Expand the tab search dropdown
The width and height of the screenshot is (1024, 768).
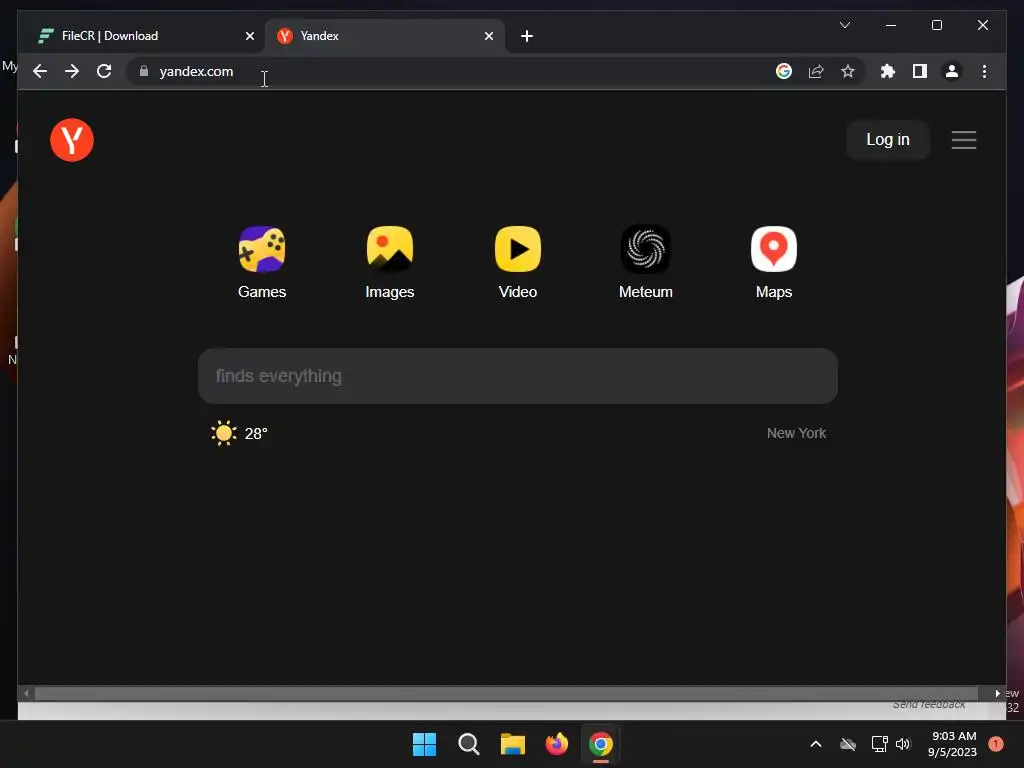coord(844,25)
